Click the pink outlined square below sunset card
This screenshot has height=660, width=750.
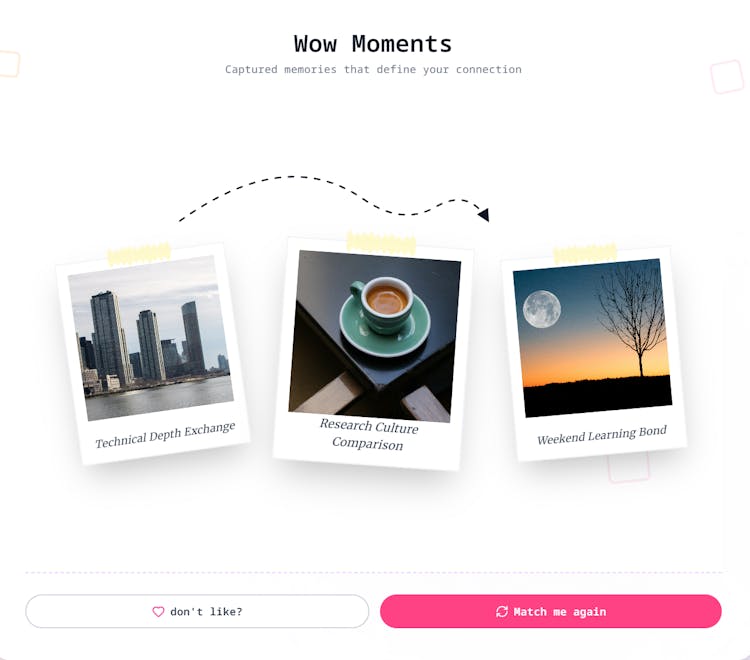629,468
